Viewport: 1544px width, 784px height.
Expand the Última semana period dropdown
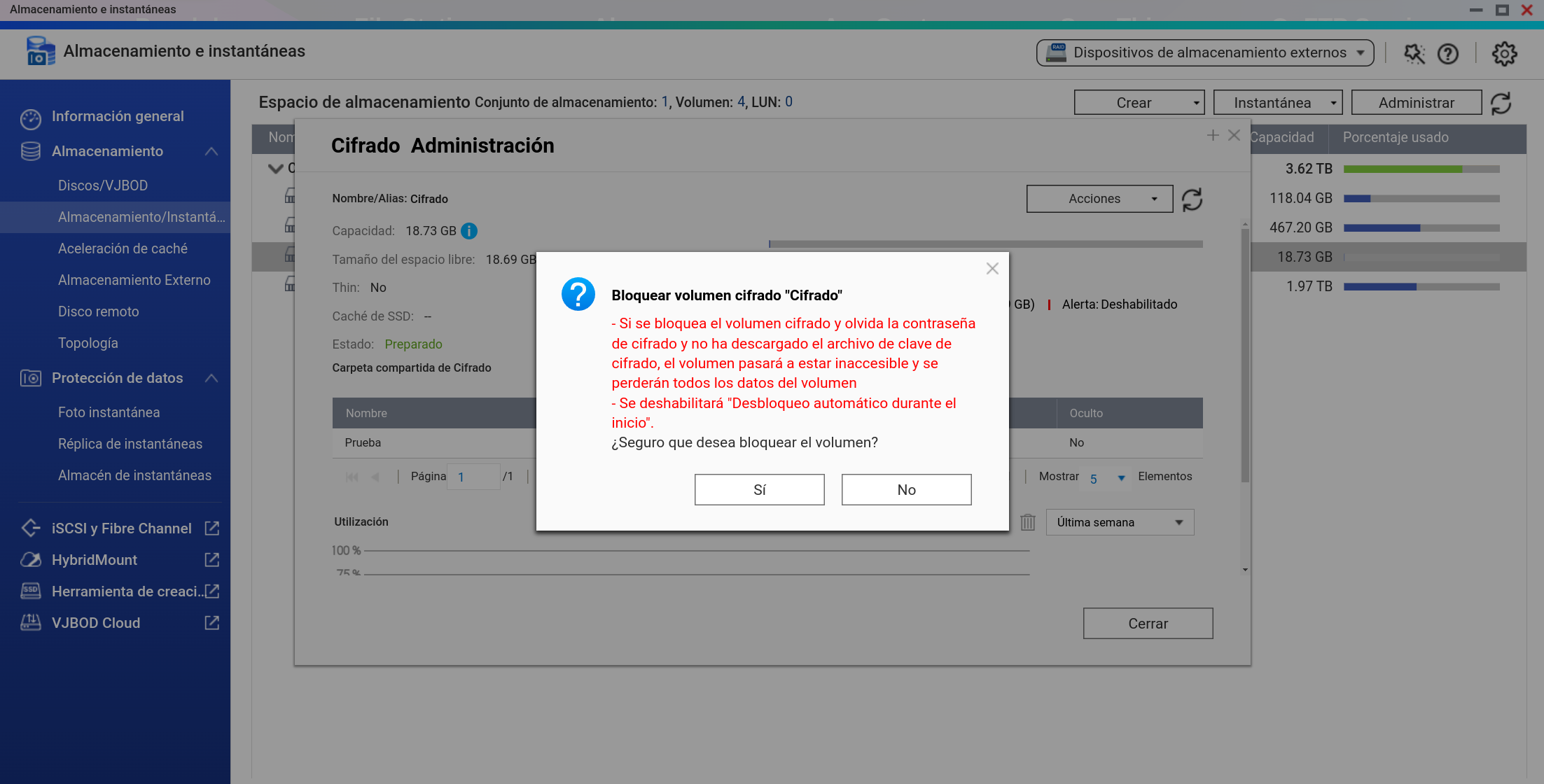pos(1119,522)
